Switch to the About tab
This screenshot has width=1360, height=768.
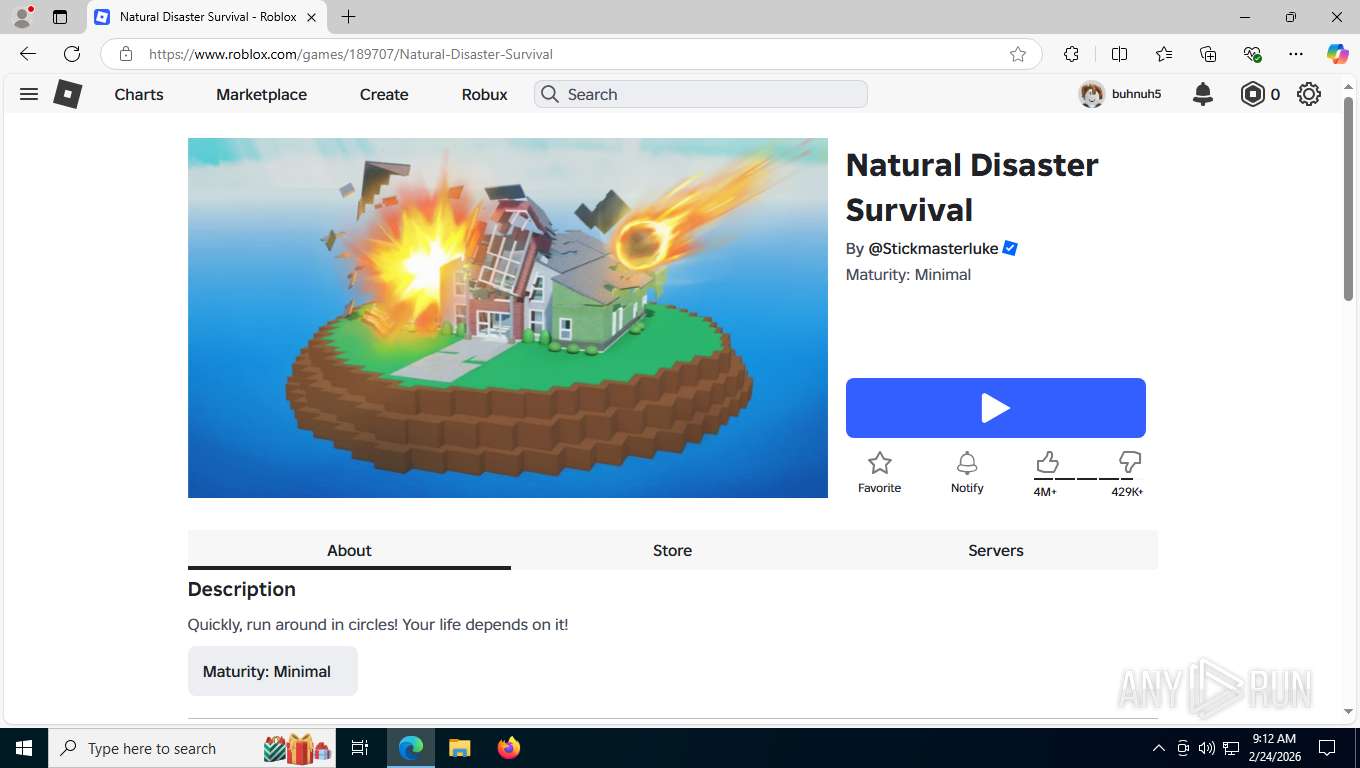tap(349, 550)
